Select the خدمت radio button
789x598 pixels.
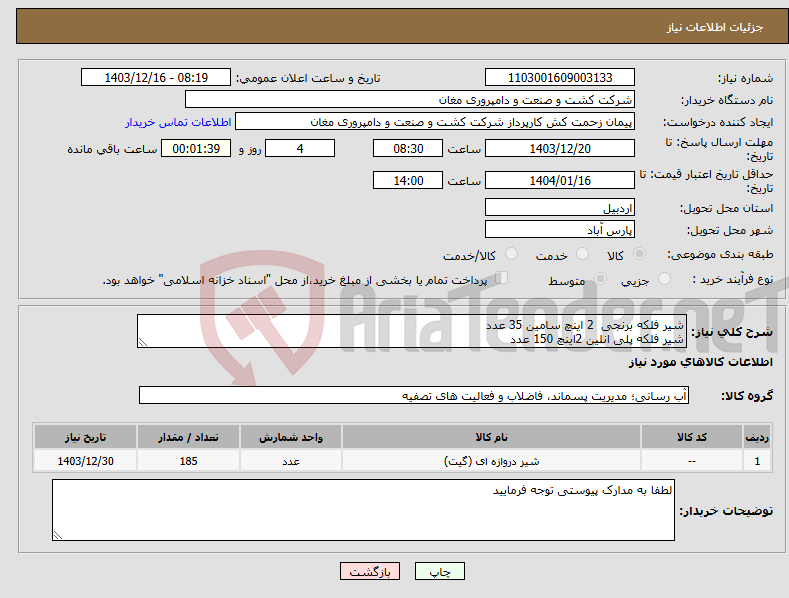582,254
